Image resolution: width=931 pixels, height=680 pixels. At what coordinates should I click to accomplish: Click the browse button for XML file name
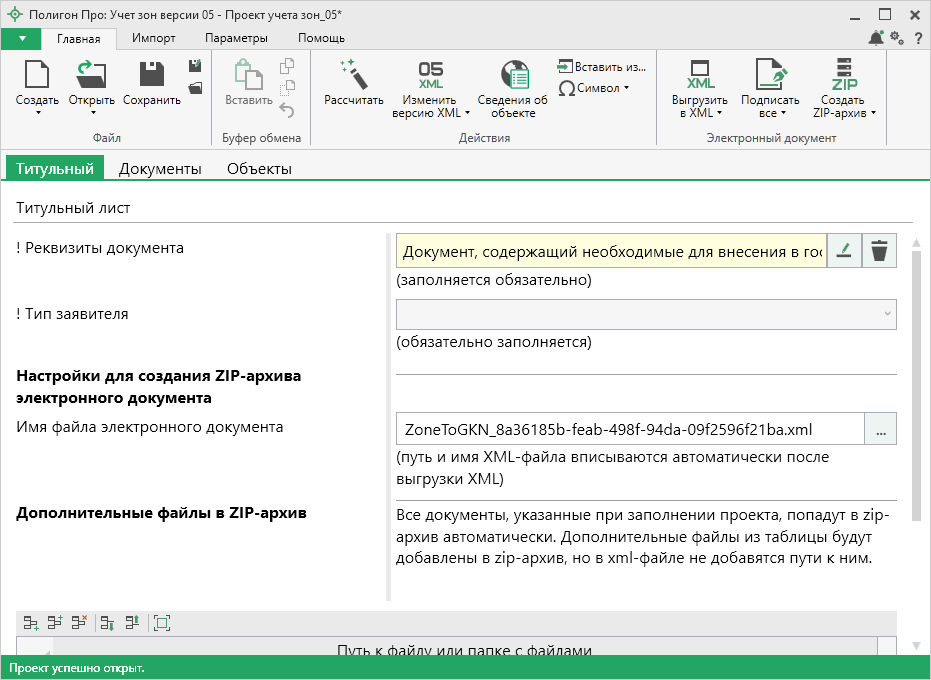coord(880,429)
